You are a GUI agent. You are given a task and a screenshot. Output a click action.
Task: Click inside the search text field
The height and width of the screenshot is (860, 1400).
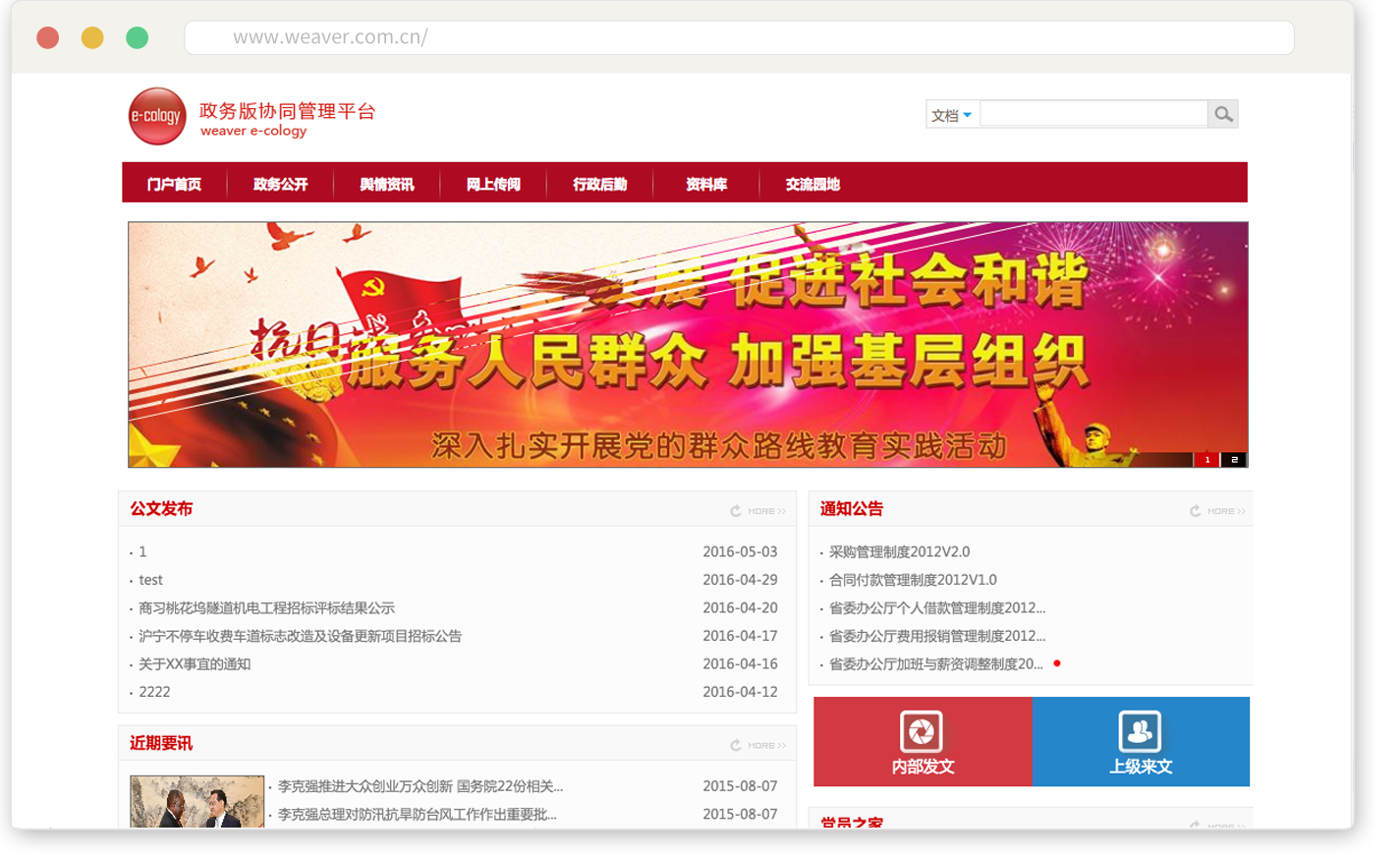point(1092,115)
